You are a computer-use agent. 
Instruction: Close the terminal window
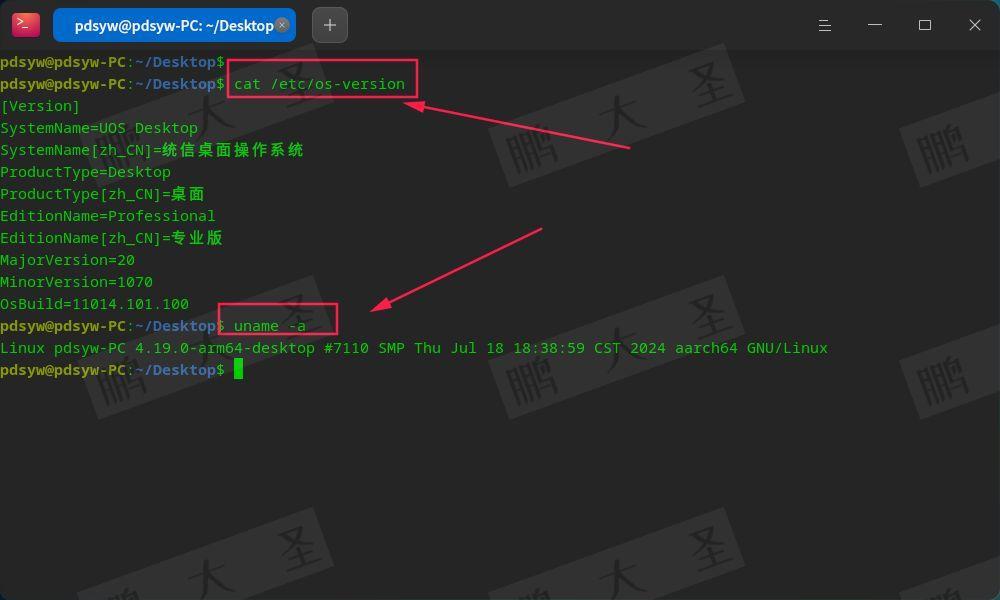tap(974, 25)
